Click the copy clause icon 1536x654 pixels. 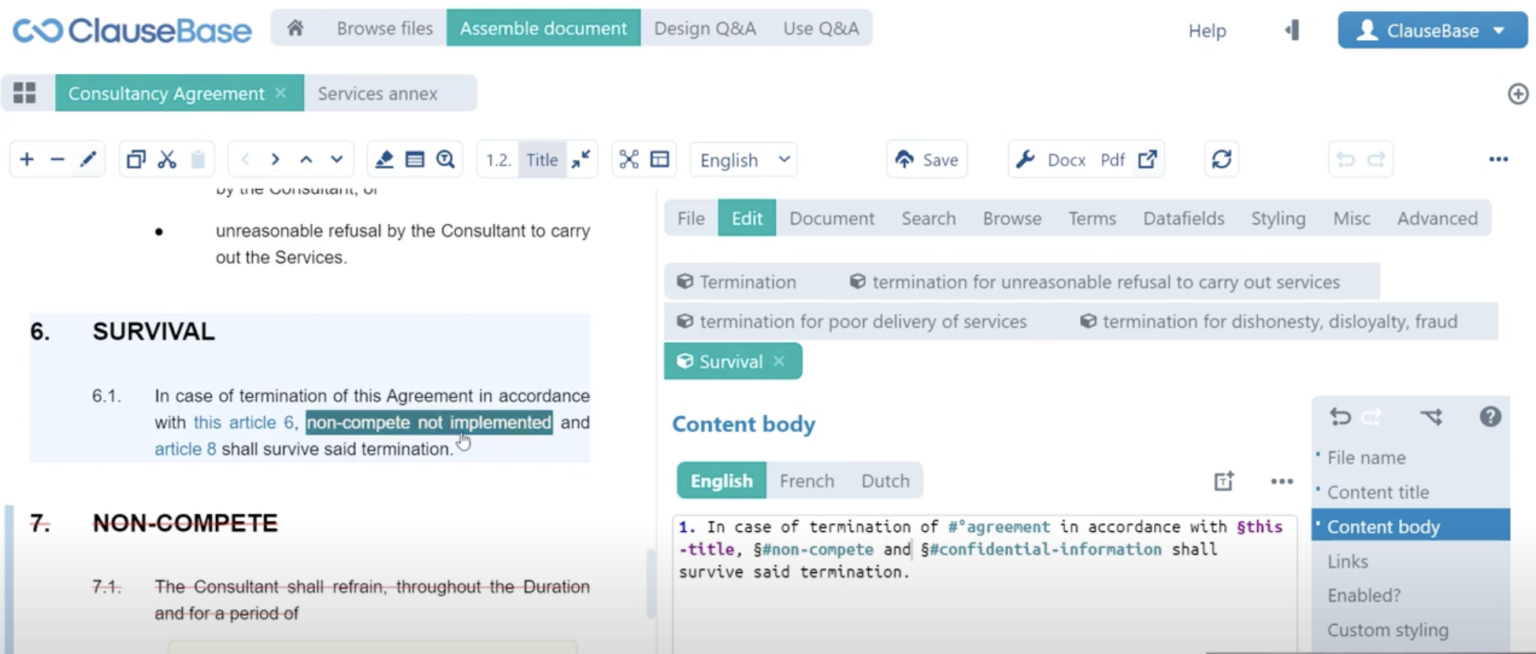point(136,160)
